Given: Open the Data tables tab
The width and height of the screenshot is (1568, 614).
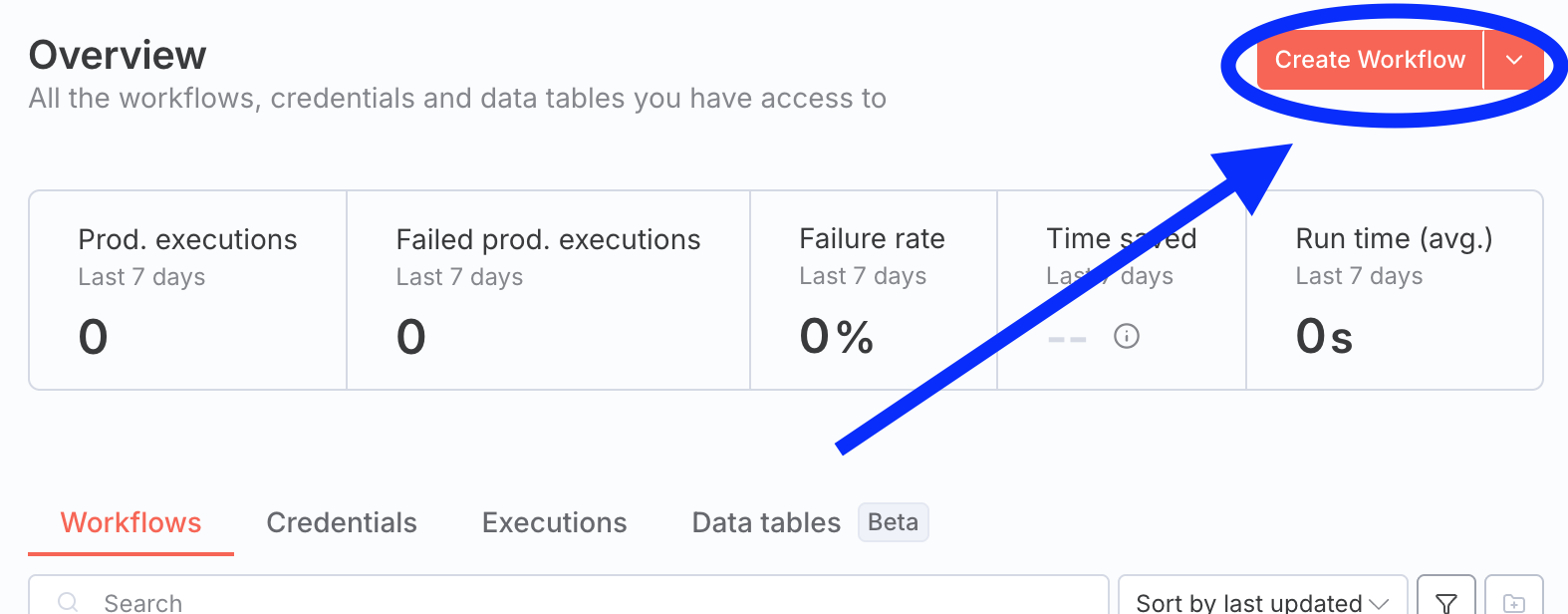Looking at the screenshot, I should coord(765,522).
